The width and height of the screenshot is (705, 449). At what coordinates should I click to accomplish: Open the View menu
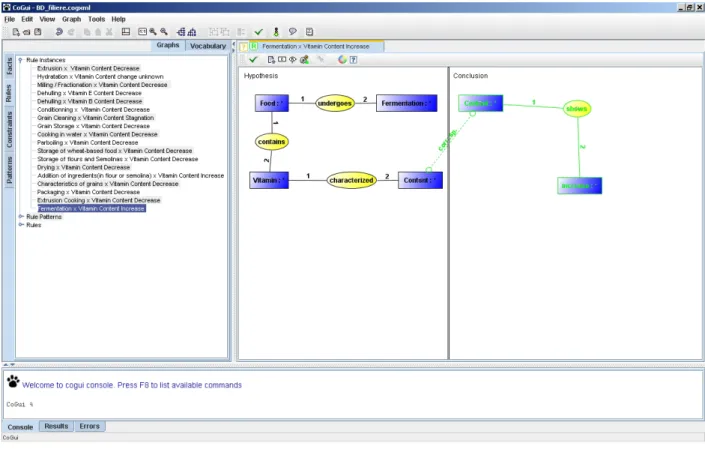tap(47, 19)
